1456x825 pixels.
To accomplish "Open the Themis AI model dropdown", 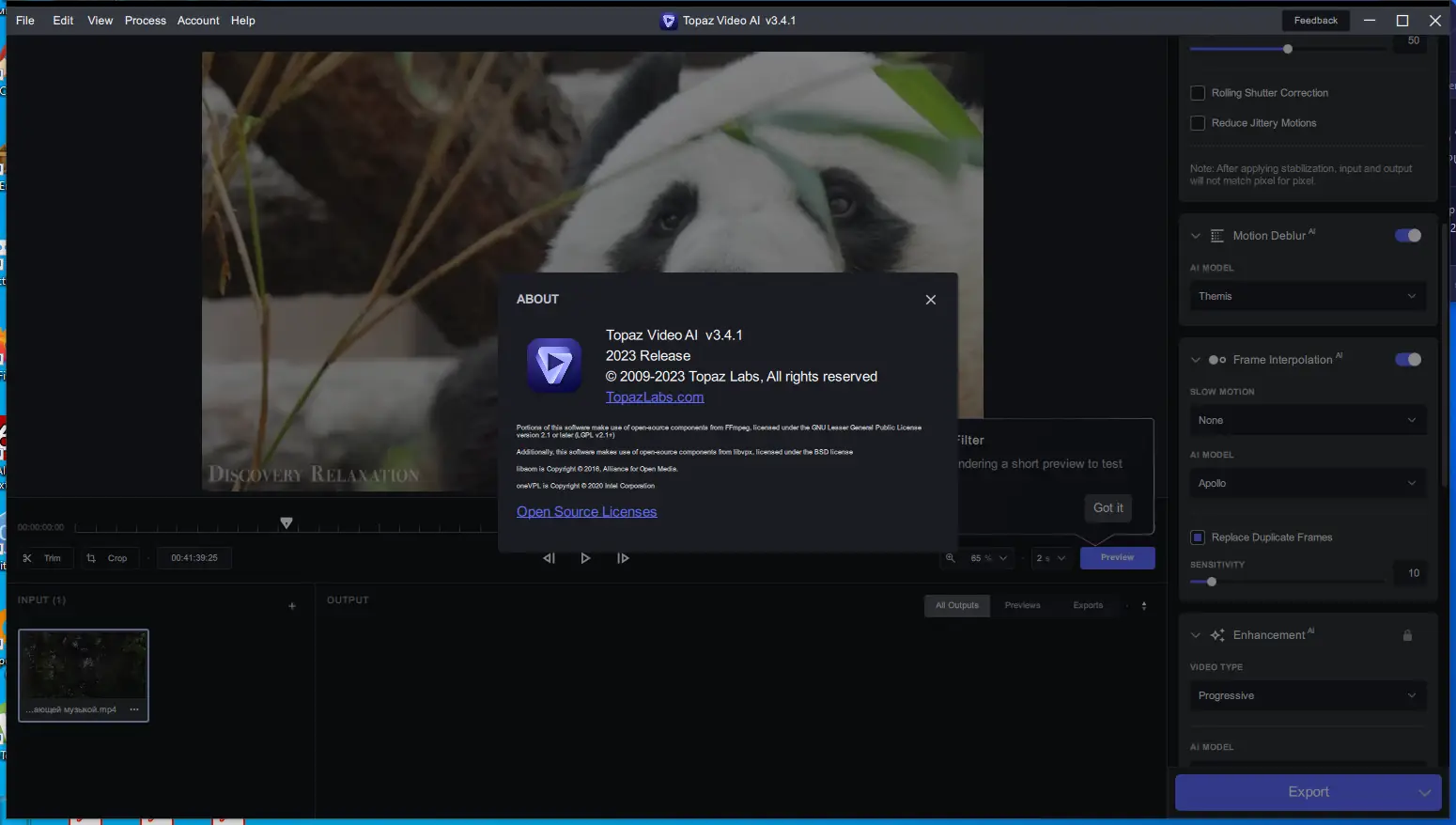I will [1308, 296].
